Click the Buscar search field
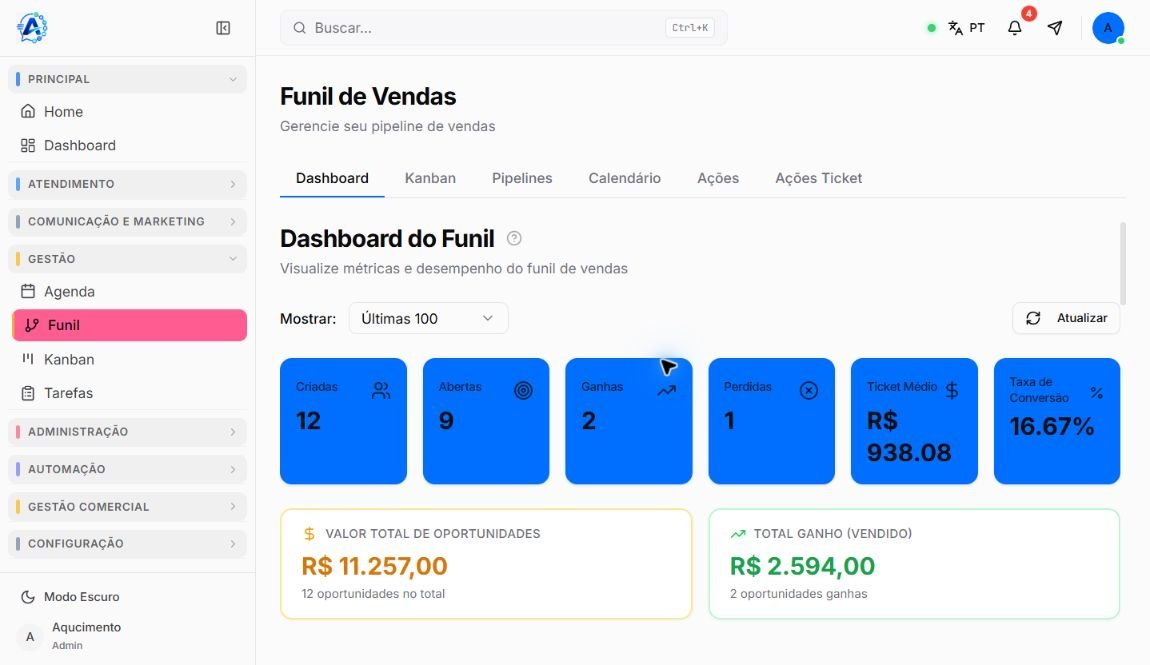The height and width of the screenshot is (665, 1150). [504, 28]
